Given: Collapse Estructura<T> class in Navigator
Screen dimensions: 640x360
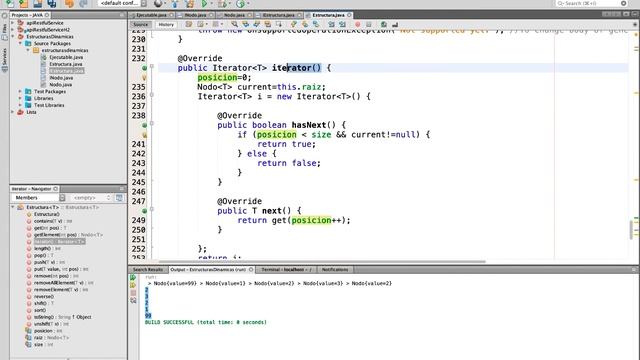Looking at the screenshot, I should (x=13, y=207).
